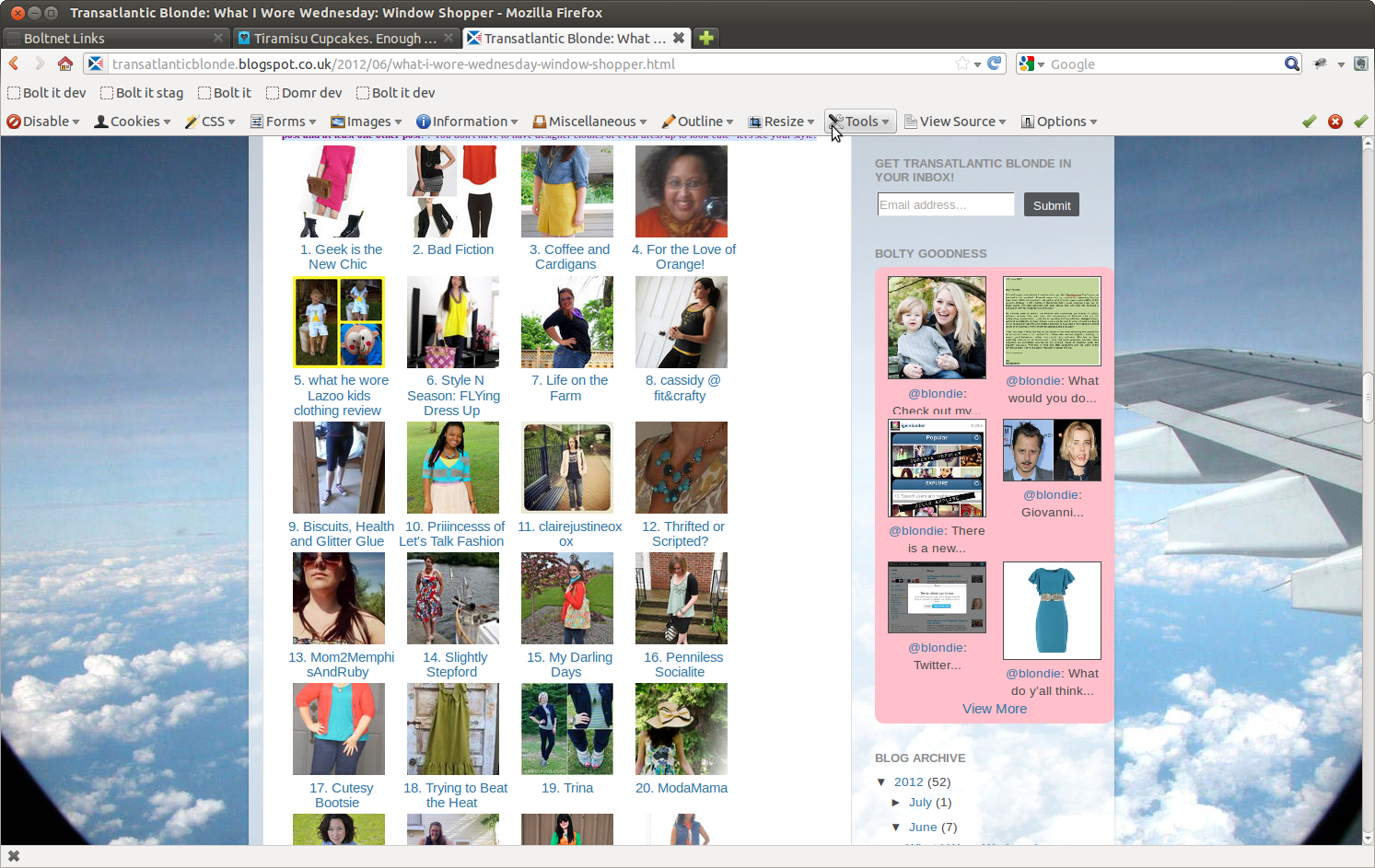1375x868 pixels.
Task: Submit the email subscription form
Action: (1051, 205)
